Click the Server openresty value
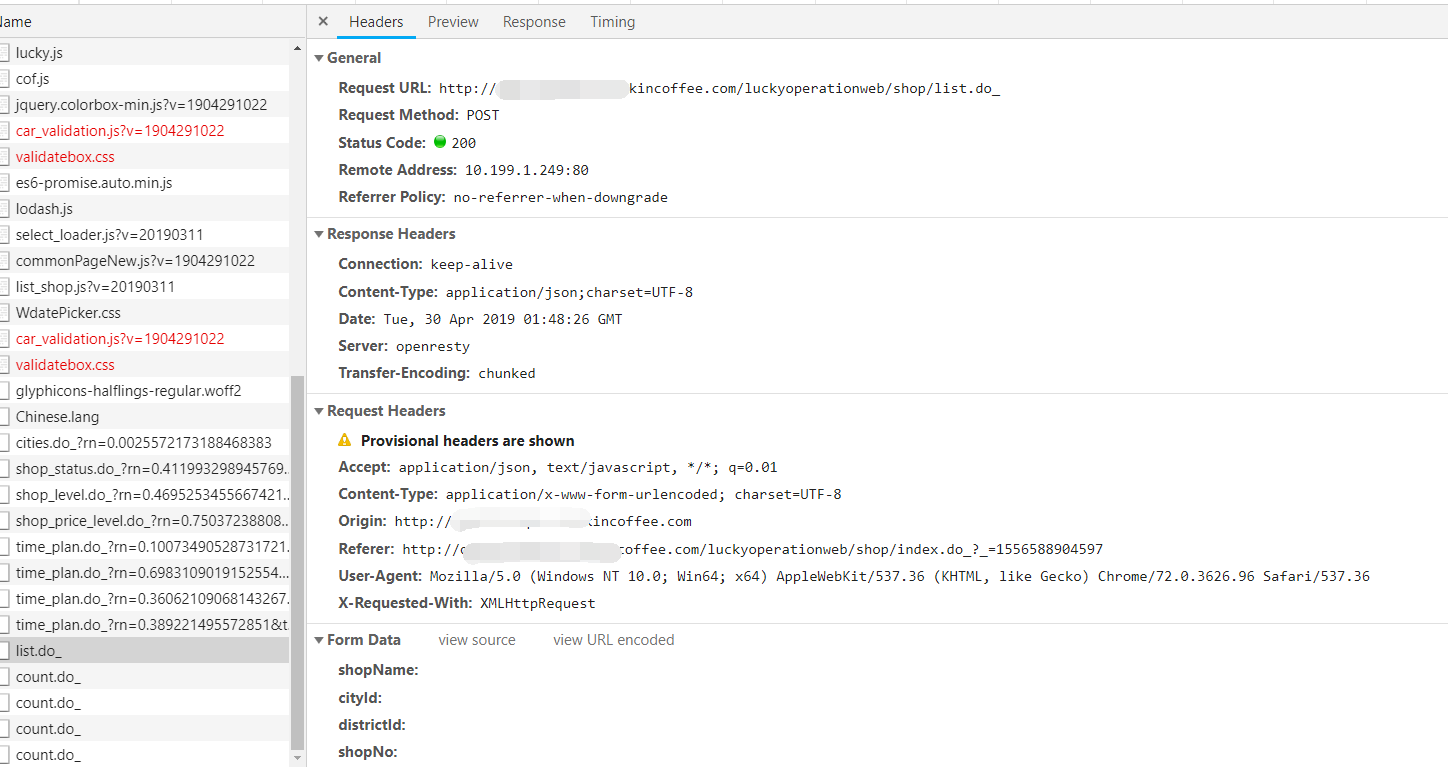This screenshot has height=767, width=1448. 433,346
